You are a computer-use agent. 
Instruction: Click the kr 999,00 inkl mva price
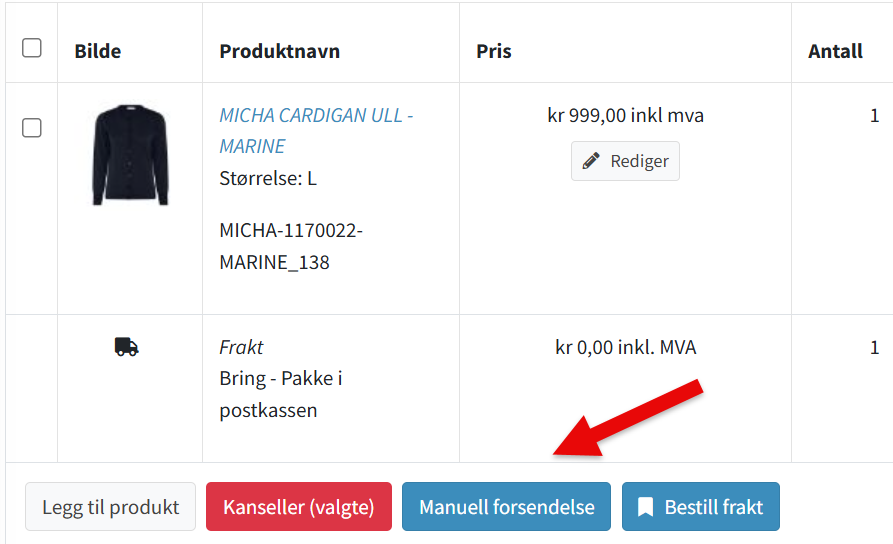point(625,116)
